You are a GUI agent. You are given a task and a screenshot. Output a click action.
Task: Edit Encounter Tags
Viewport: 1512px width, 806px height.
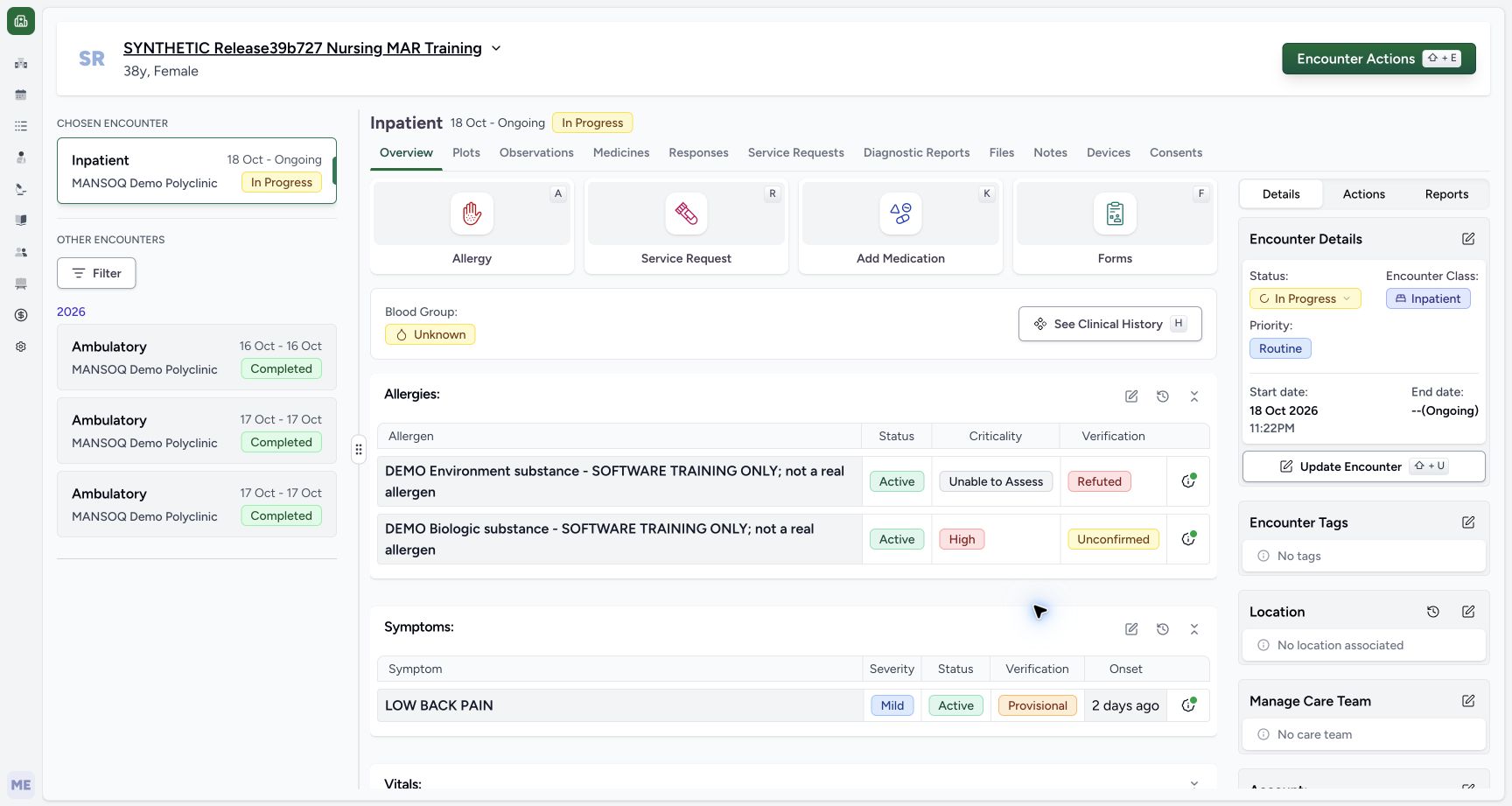1468,522
